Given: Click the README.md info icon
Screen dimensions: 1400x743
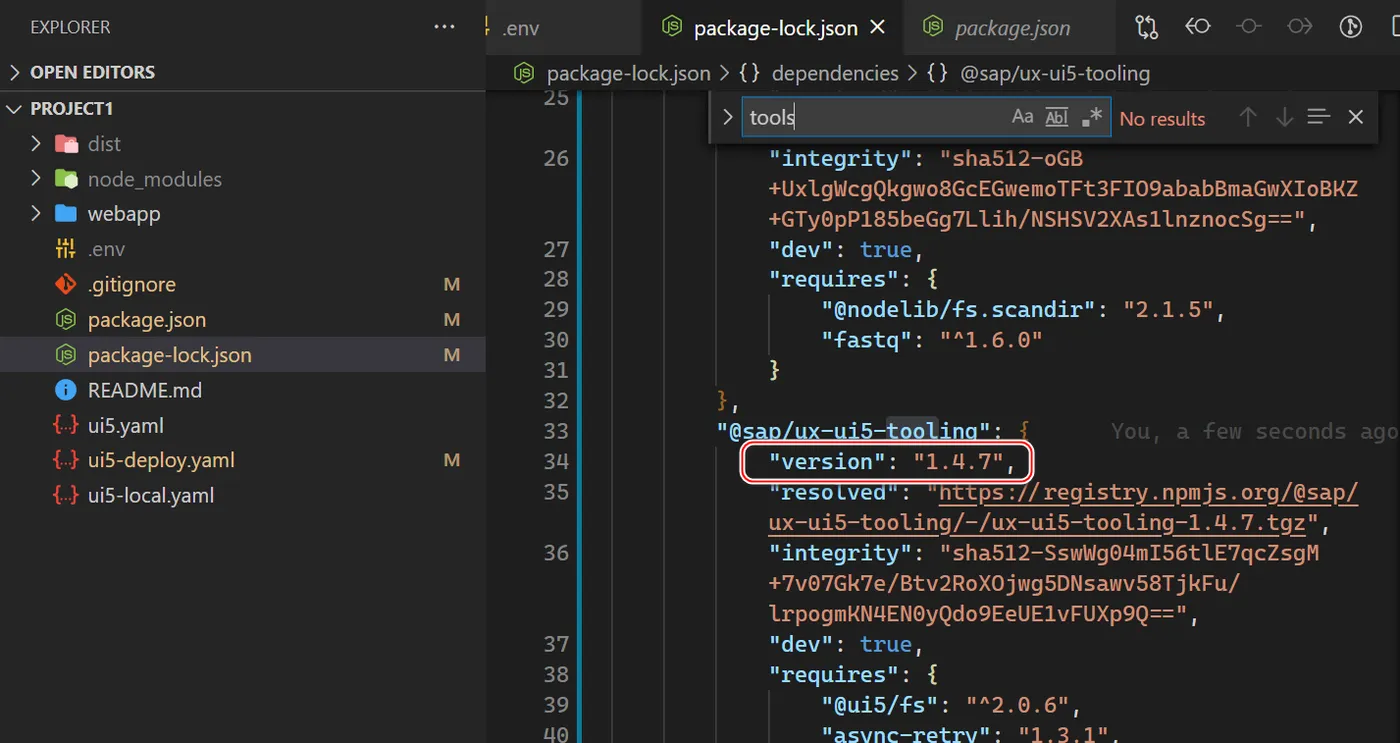Looking at the screenshot, I should (66, 390).
